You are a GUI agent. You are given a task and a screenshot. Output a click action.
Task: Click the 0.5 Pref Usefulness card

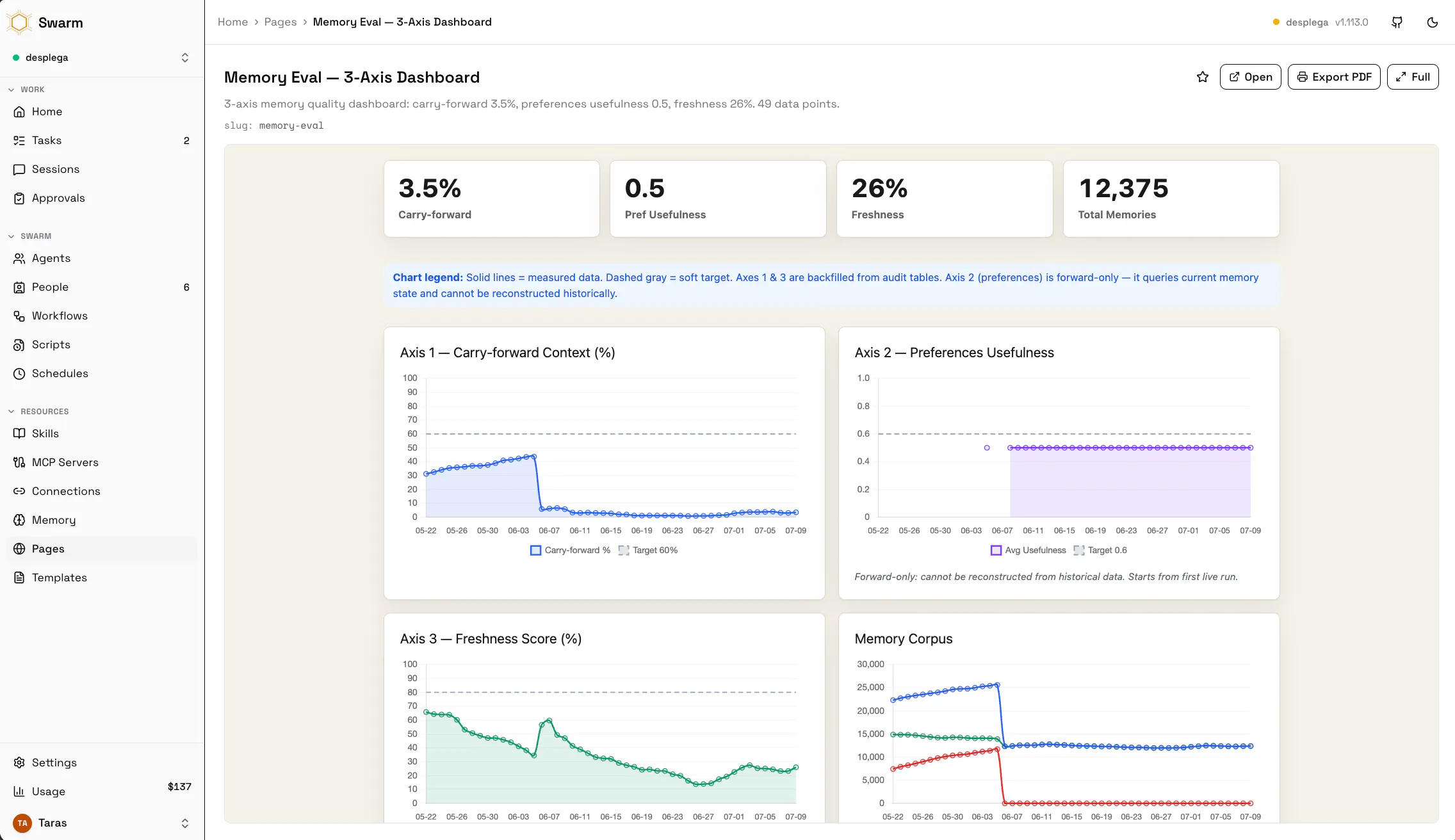click(718, 198)
